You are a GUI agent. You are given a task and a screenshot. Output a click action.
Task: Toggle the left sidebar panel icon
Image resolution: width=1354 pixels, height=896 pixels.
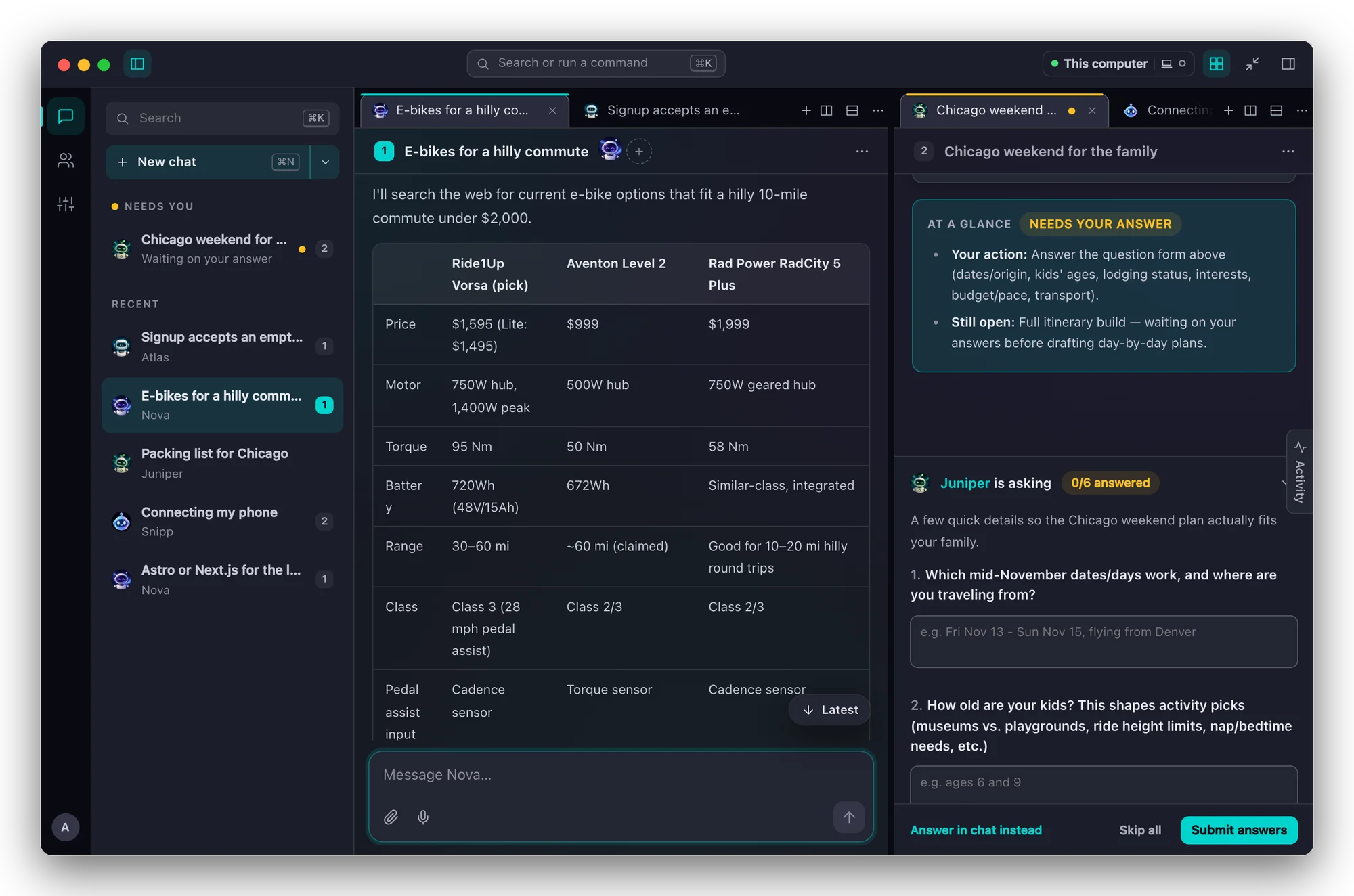coord(137,64)
